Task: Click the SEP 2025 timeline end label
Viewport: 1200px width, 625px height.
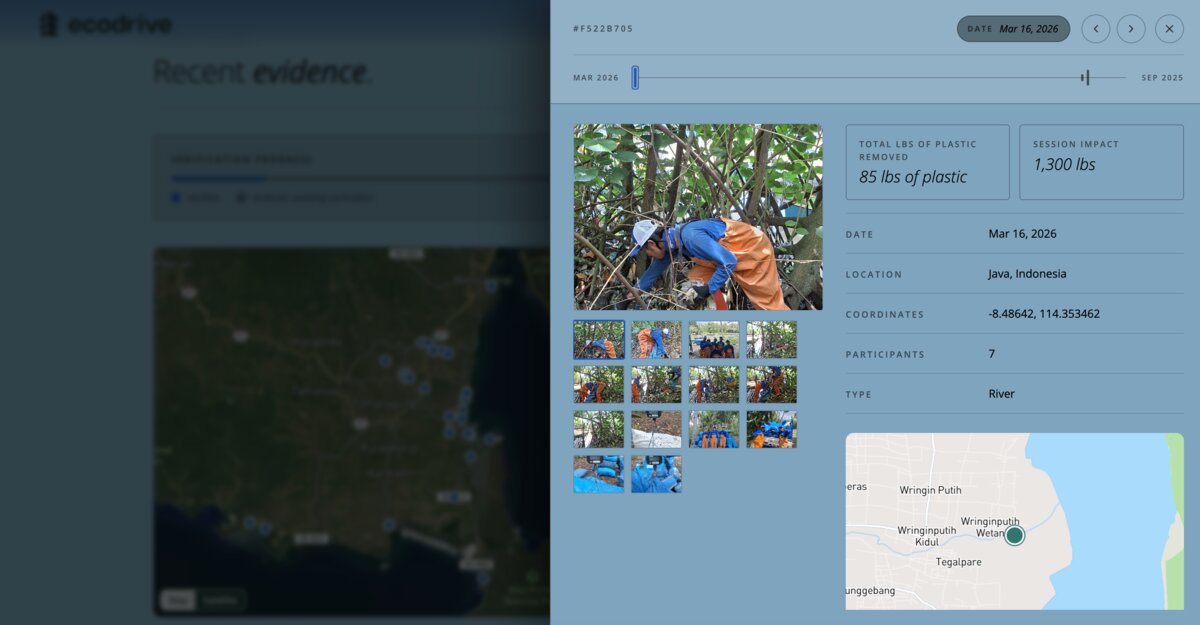Action: coord(1162,78)
